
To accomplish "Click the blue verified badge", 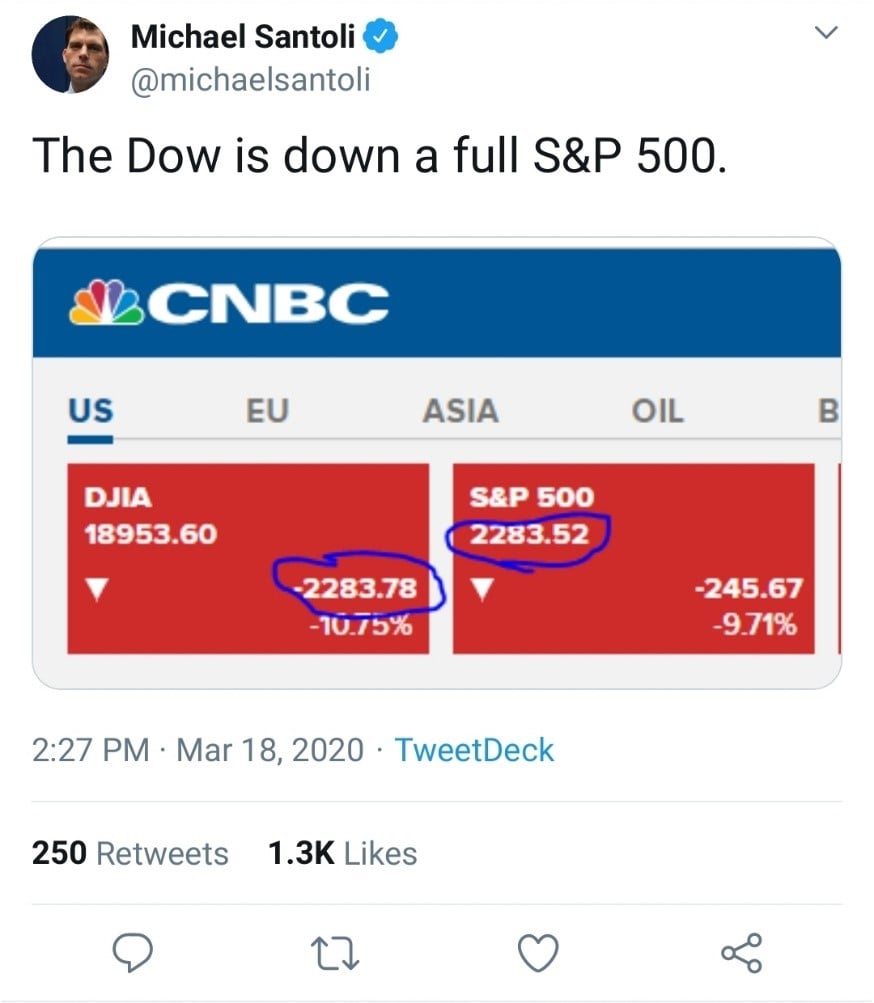I will coord(382,38).
